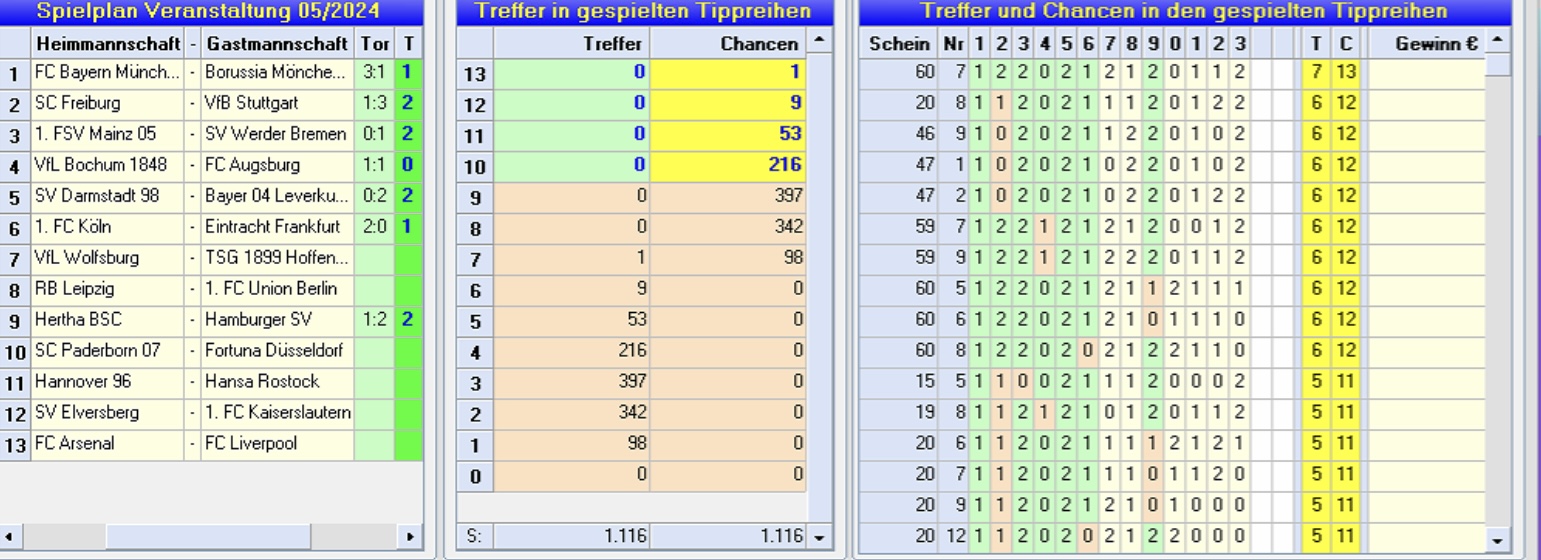
Task: Click the Nr column header
Action: pyautogui.click(x=953, y=43)
